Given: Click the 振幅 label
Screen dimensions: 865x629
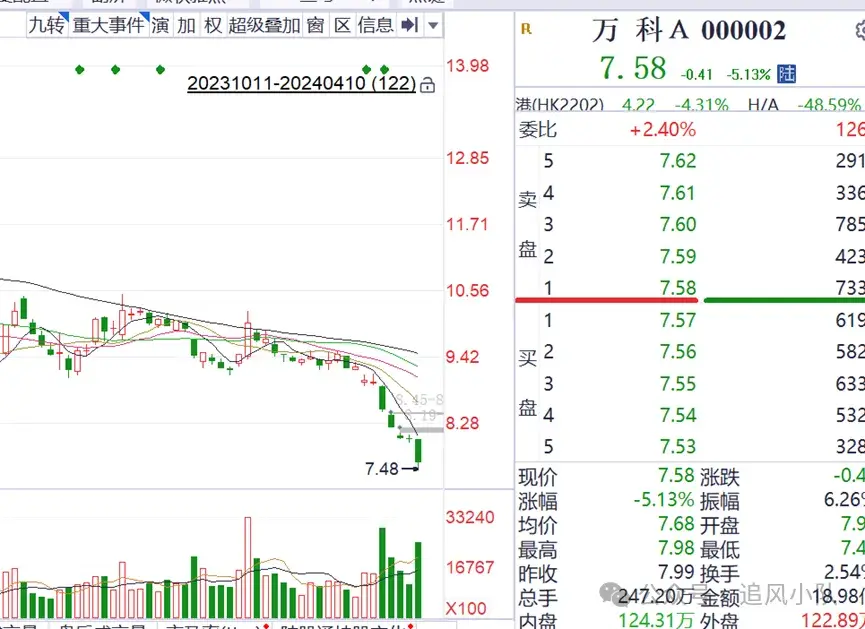Looking at the screenshot, I should [x=719, y=501].
